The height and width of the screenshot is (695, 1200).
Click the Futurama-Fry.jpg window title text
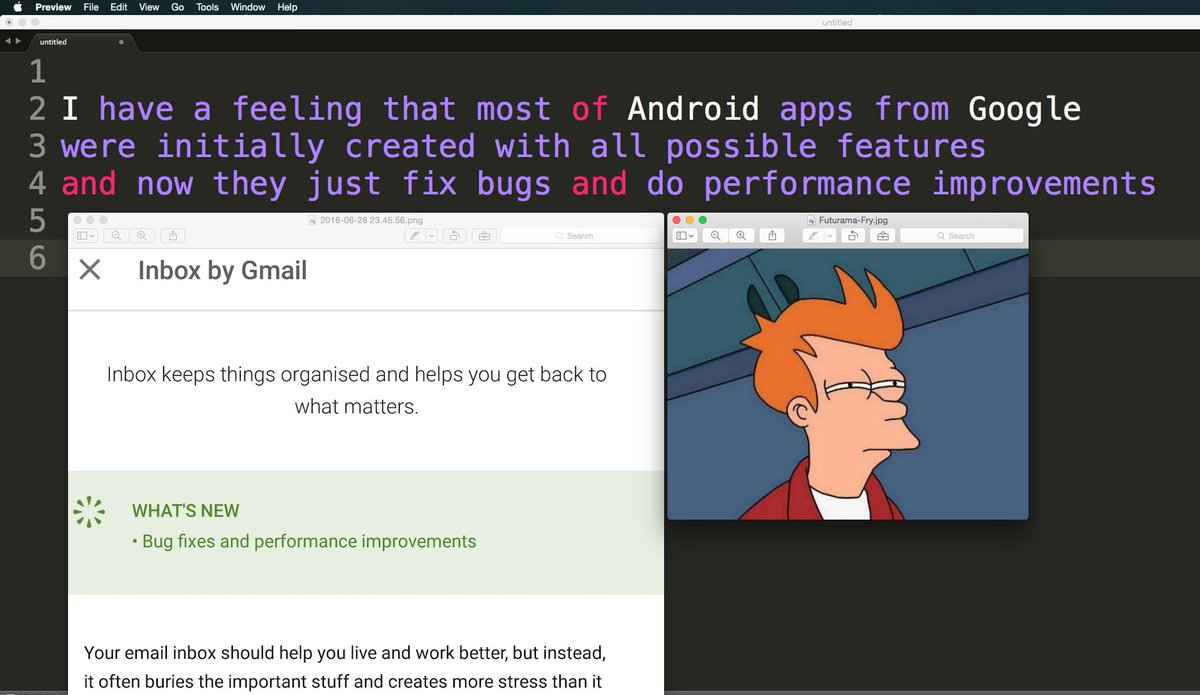pos(855,220)
